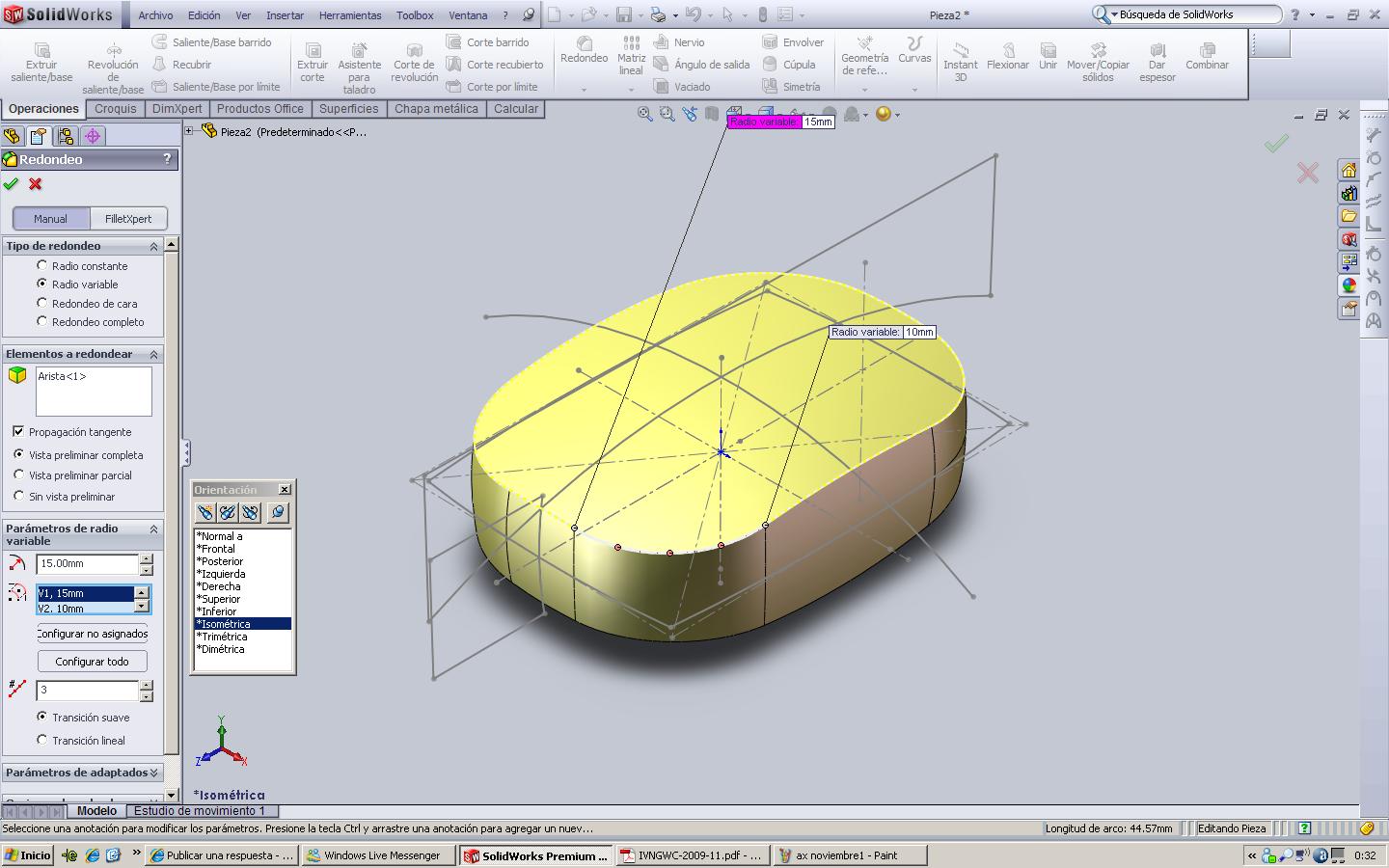
Task: Click the Manual mode button
Action: [x=51, y=219]
